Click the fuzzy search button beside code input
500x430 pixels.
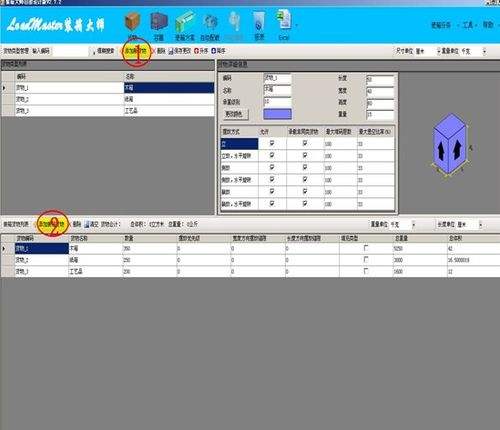click(x=104, y=51)
